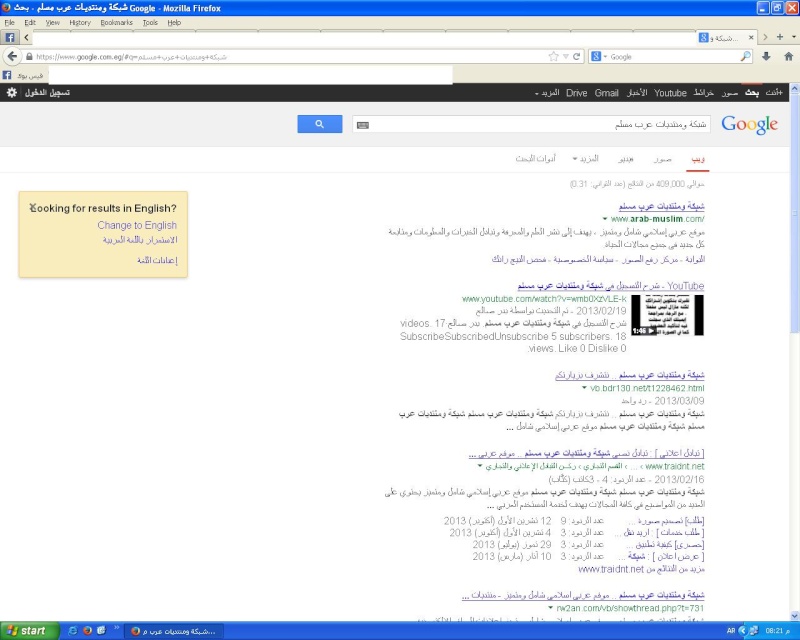The height and width of the screenshot is (640, 800).
Task: Open the Tools menu
Action: 150,22
